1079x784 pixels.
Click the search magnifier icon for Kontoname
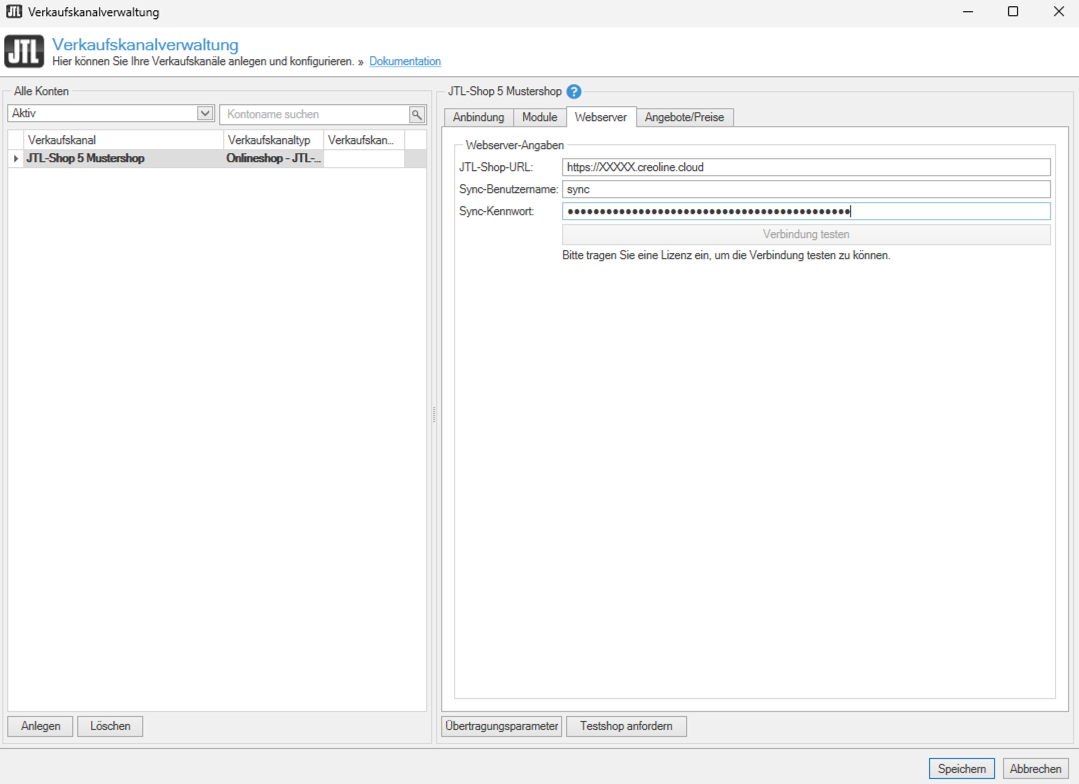click(x=416, y=114)
